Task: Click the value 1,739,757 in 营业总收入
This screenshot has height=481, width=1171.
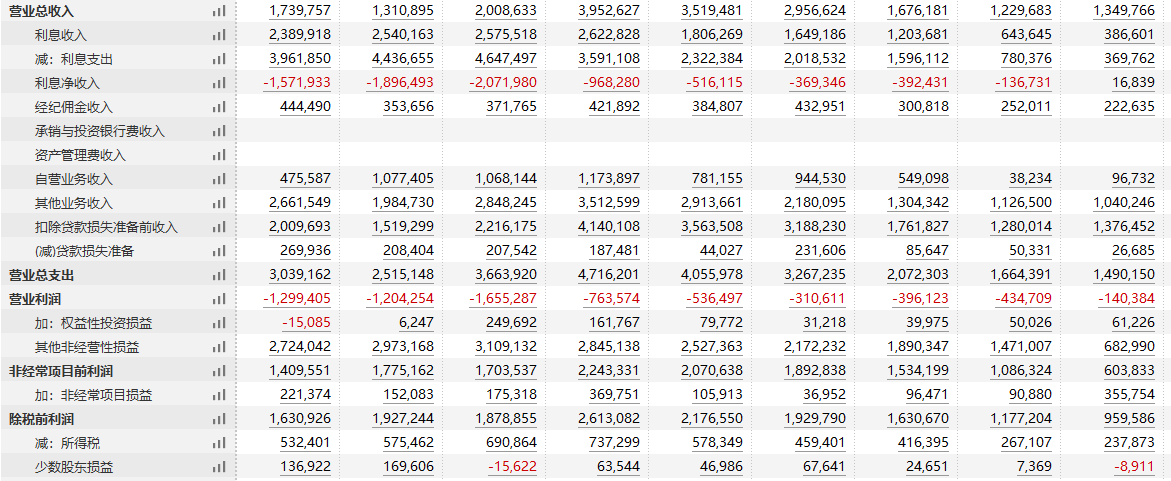Action: 299,11
